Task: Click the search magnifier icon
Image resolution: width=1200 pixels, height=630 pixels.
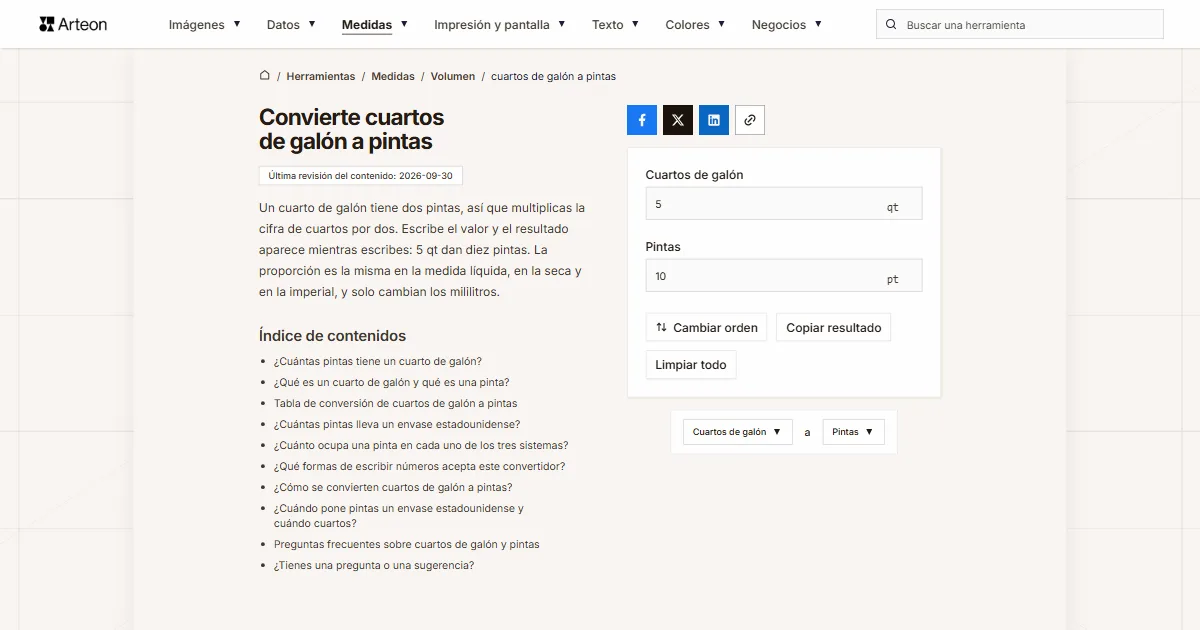Action: pos(891,25)
